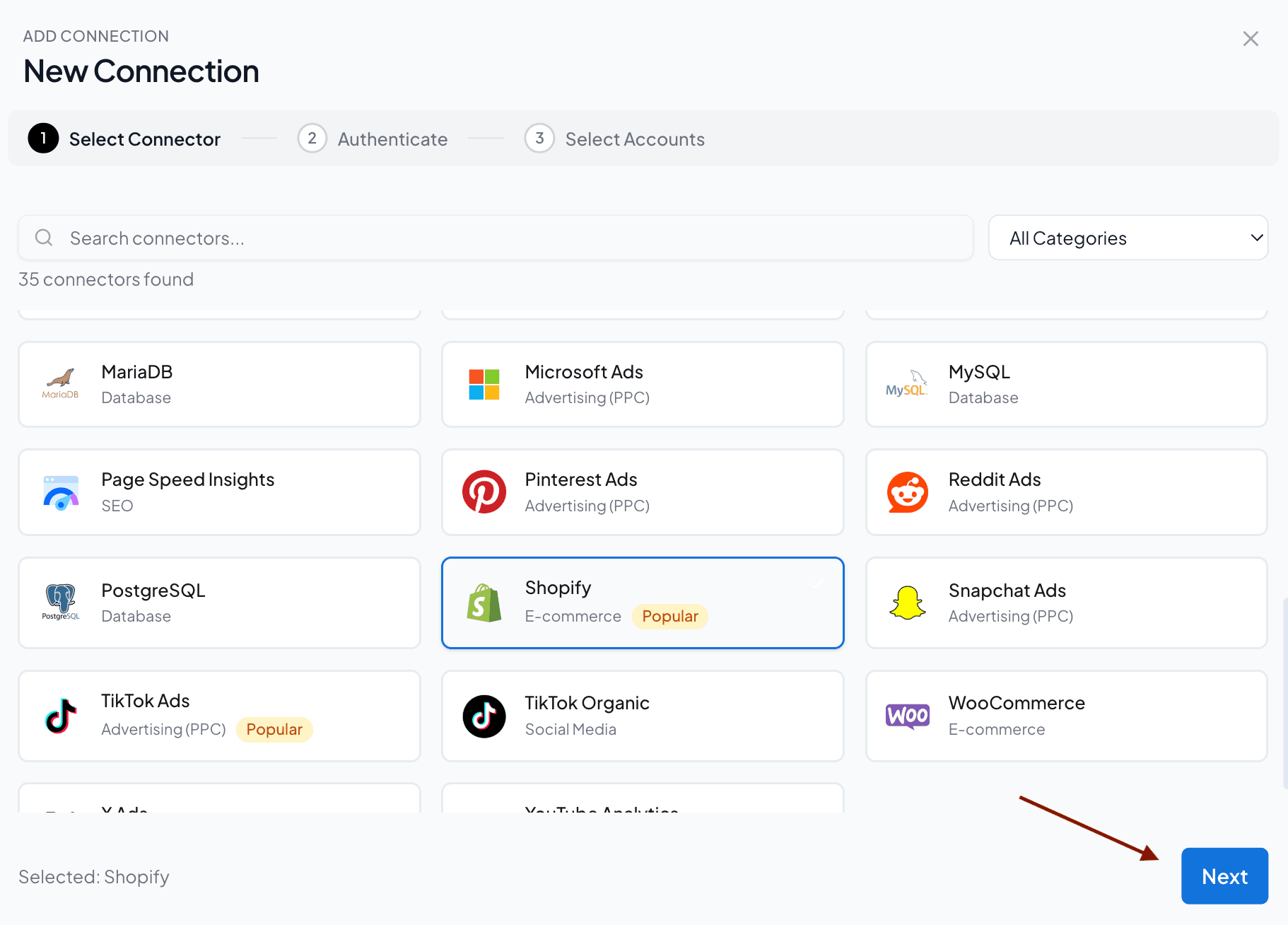This screenshot has height=925, width=1288.
Task: Click the TikTok Organic title text
Action: pos(587,703)
